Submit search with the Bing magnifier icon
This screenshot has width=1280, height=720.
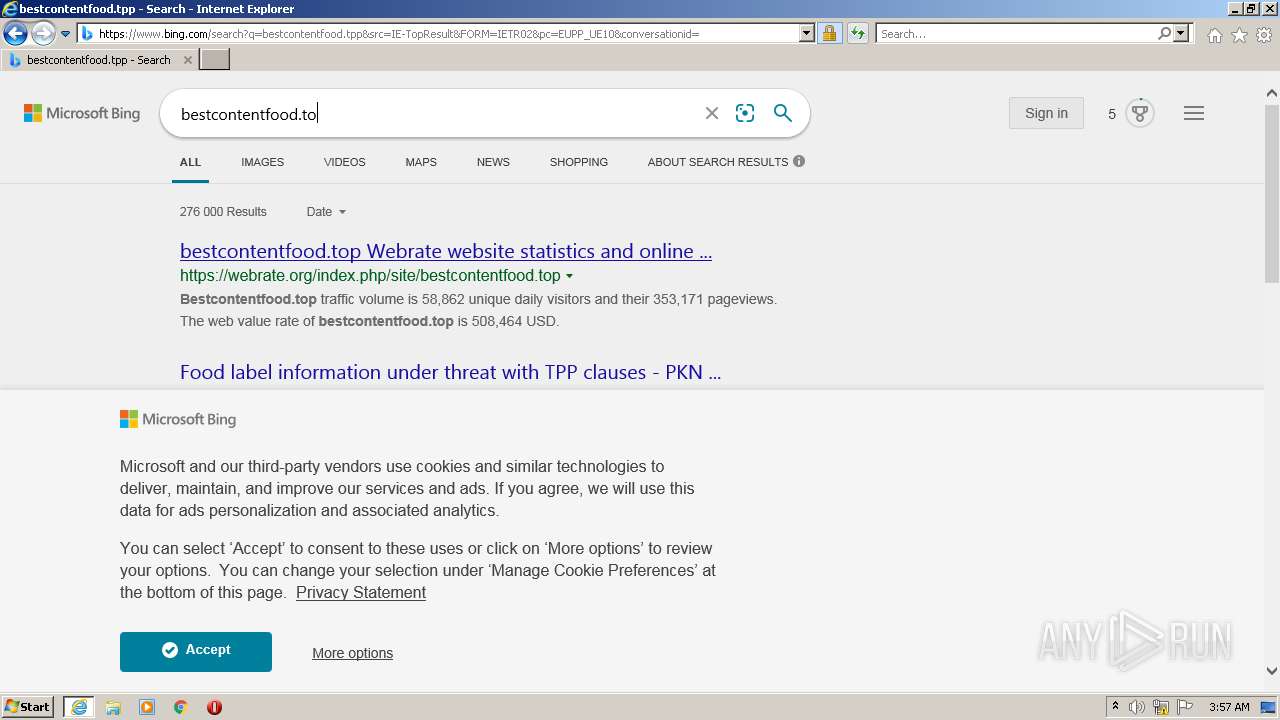click(x=783, y=113)
